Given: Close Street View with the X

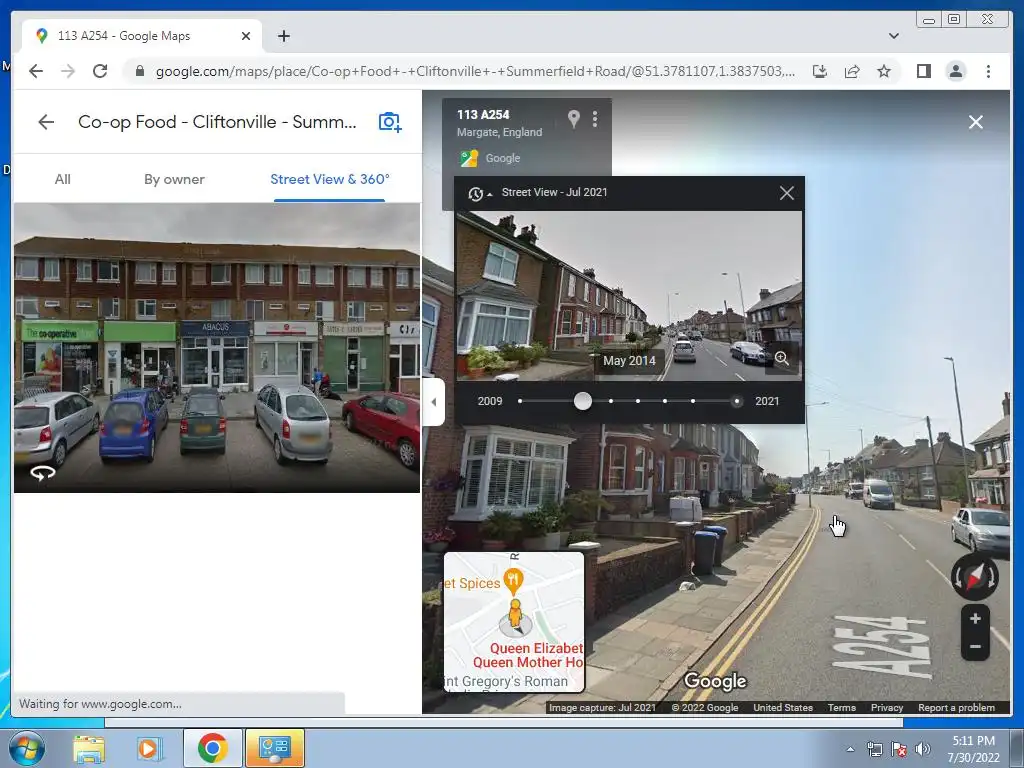Looking at the screenshot, I should (x=976, y=122).
